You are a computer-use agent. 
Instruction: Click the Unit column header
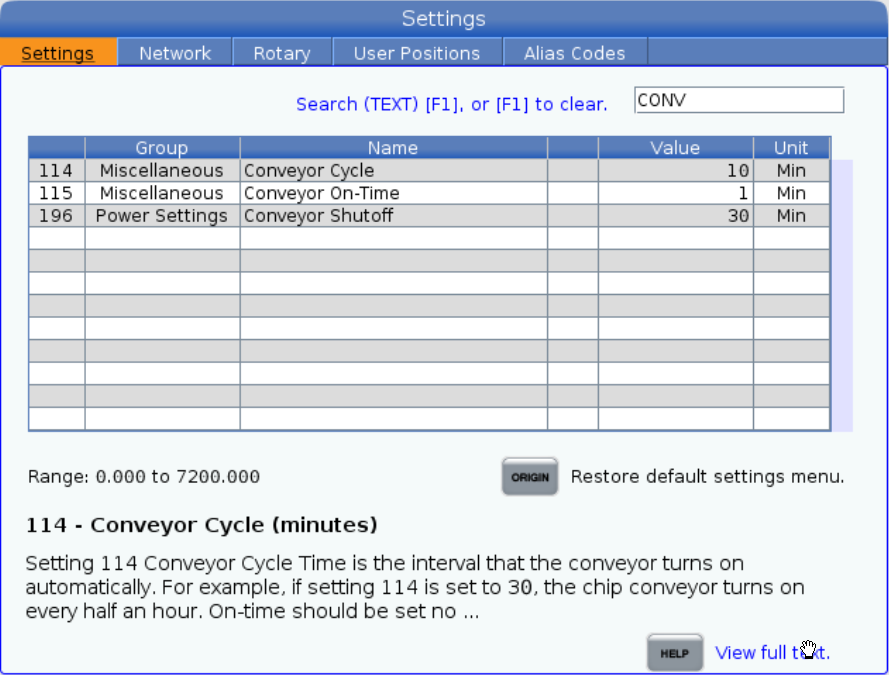point(791,148)
